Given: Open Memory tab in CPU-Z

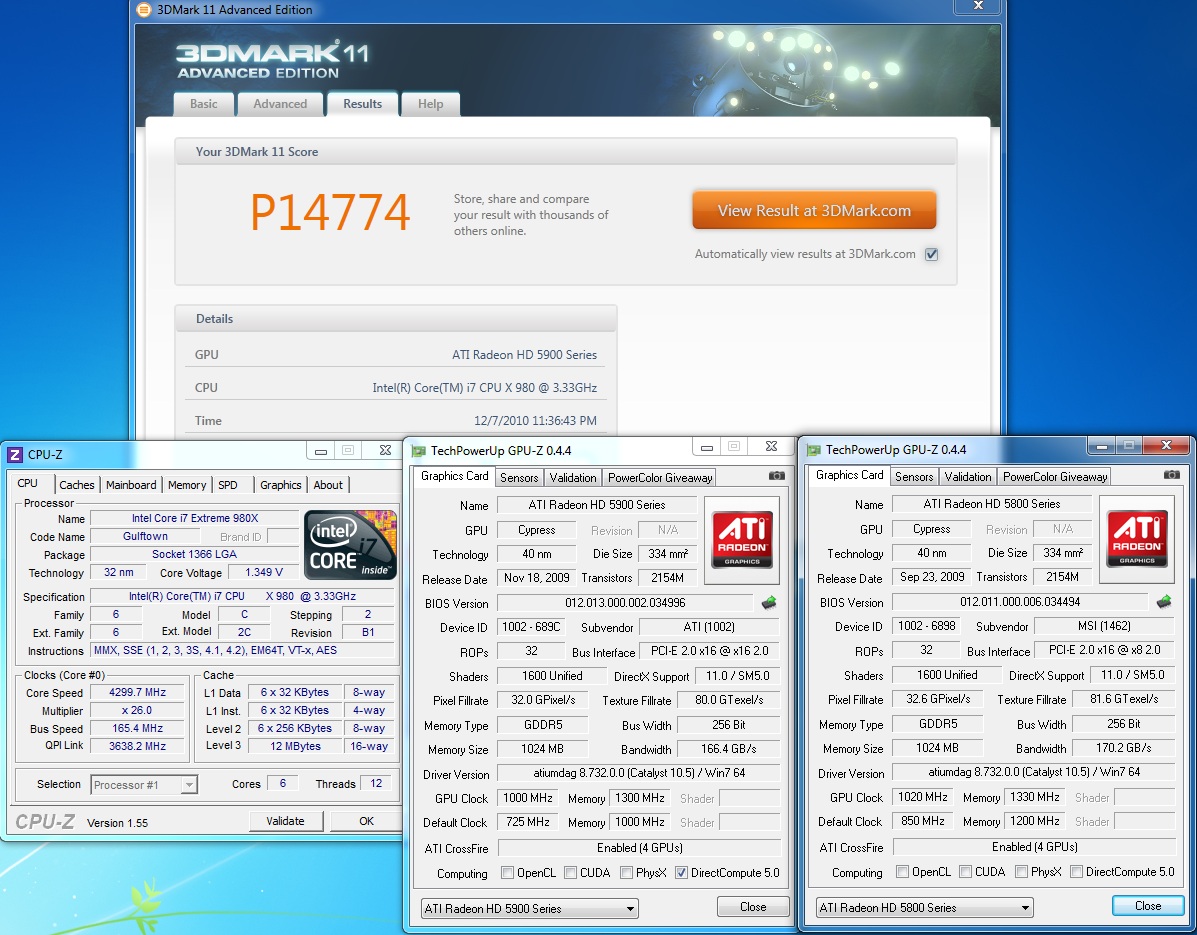Looking at the screenshot, I should [x=187, y=485].
